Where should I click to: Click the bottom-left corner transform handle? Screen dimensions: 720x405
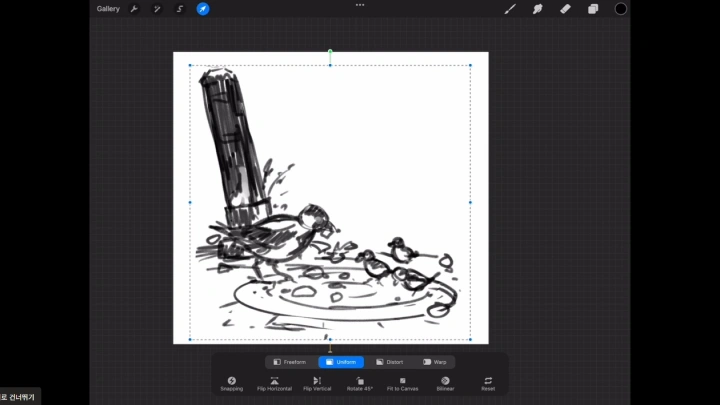click(x=190, y=339)
